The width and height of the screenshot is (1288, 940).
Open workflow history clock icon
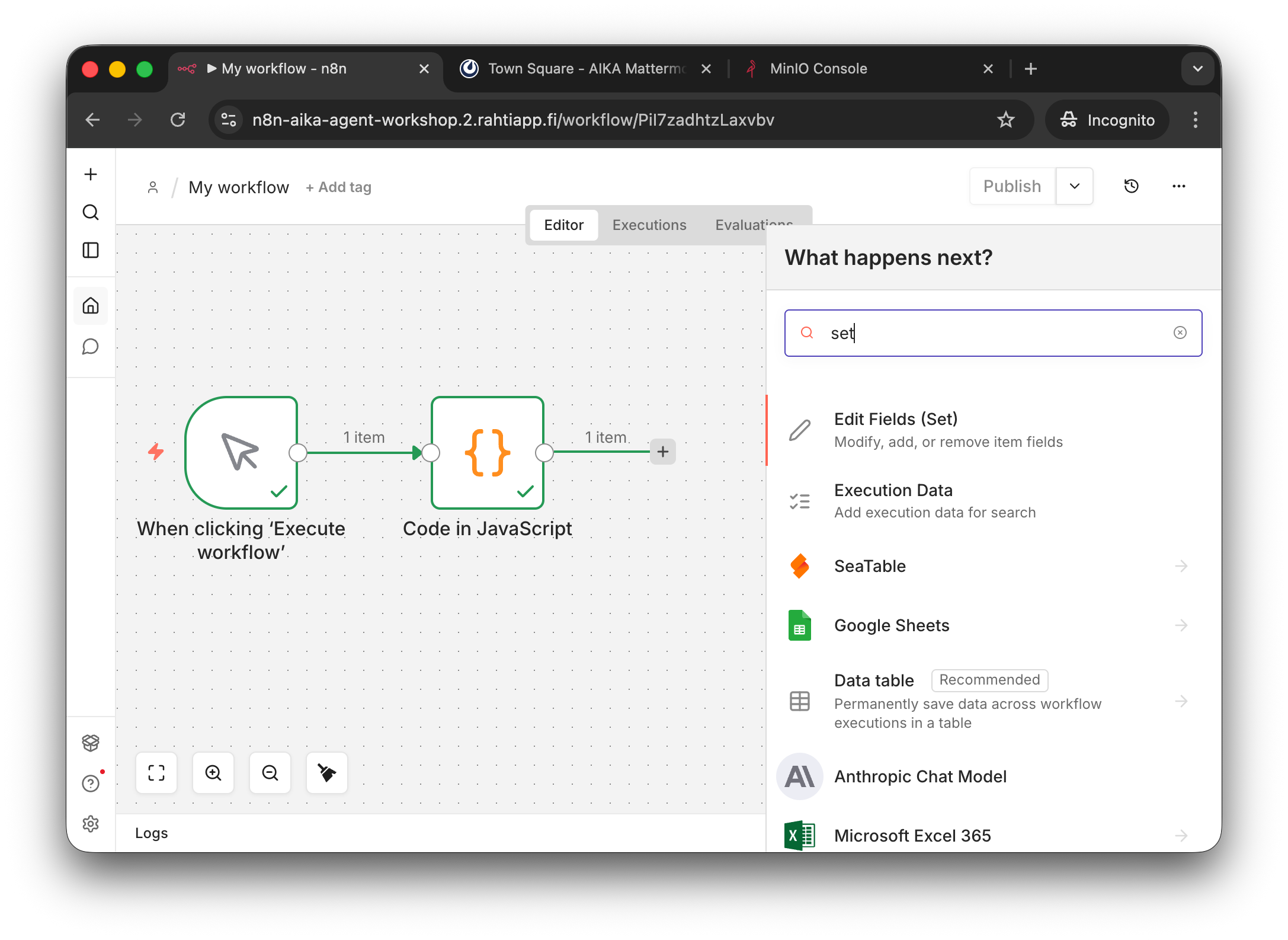(x=1131, y=186)
